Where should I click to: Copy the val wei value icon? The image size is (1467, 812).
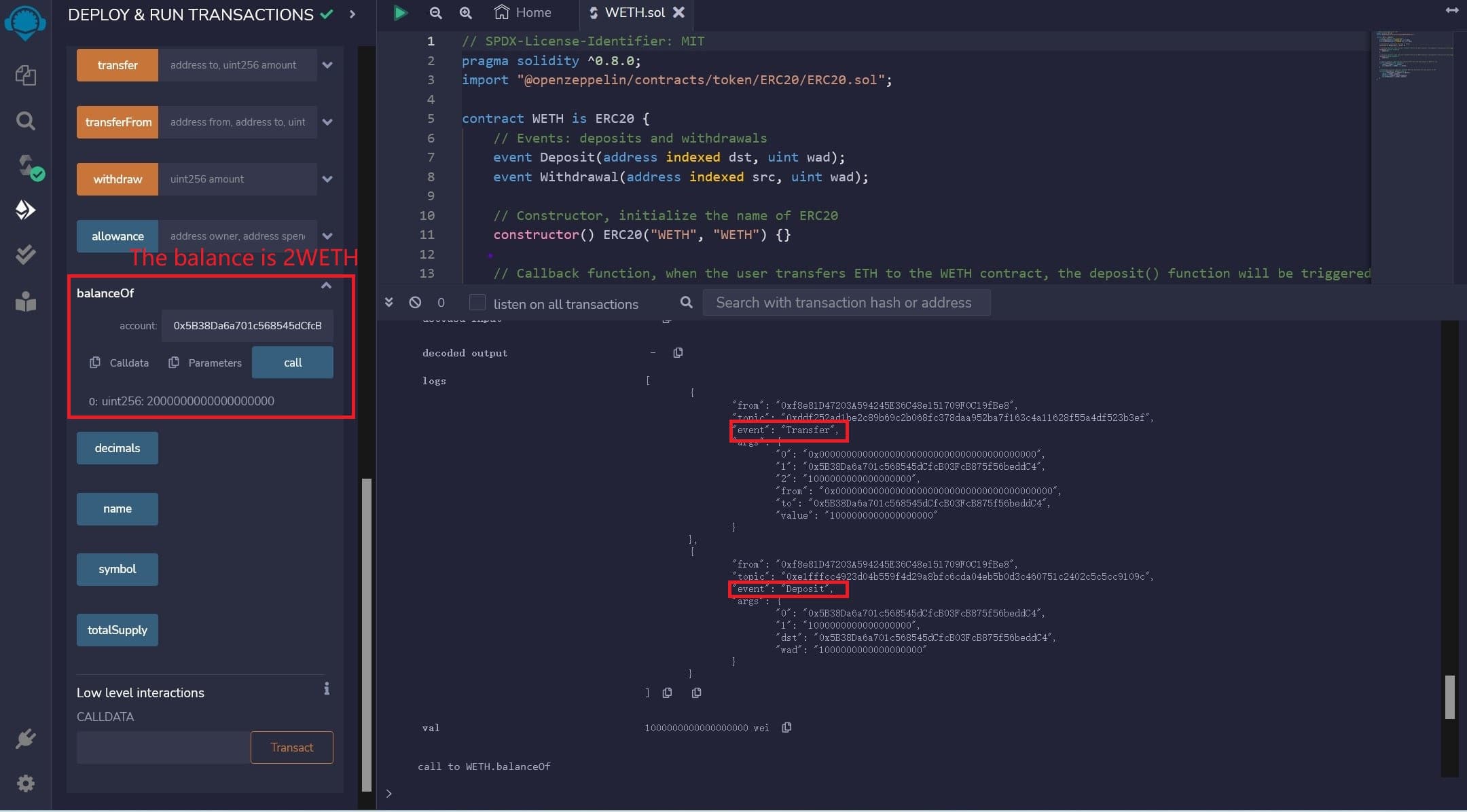pos(786,727)
